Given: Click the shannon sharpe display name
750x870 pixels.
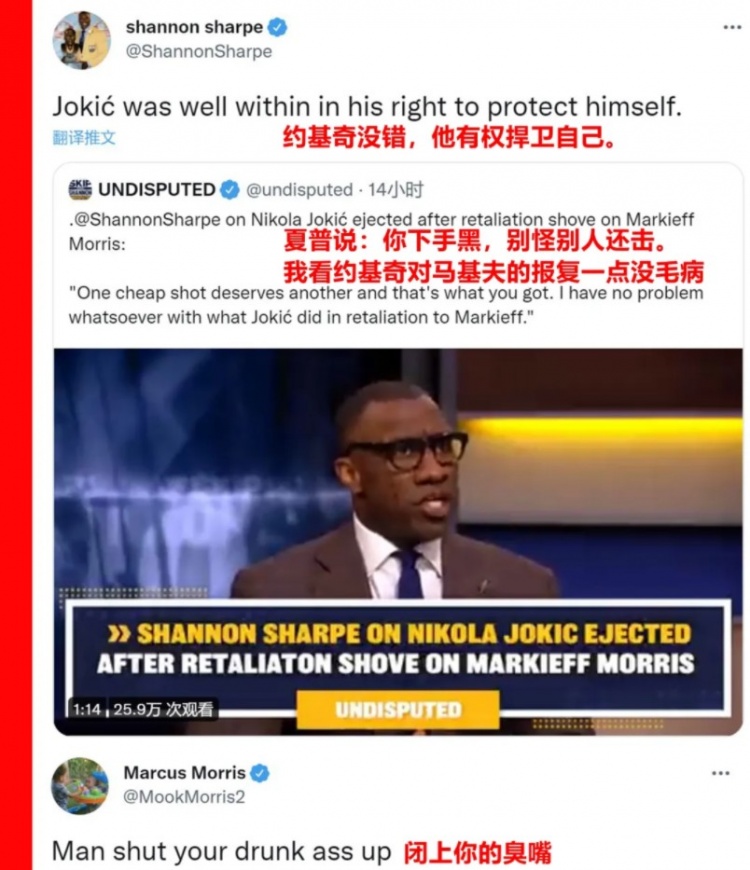Looking at the screenshot, I should [194, 27].
